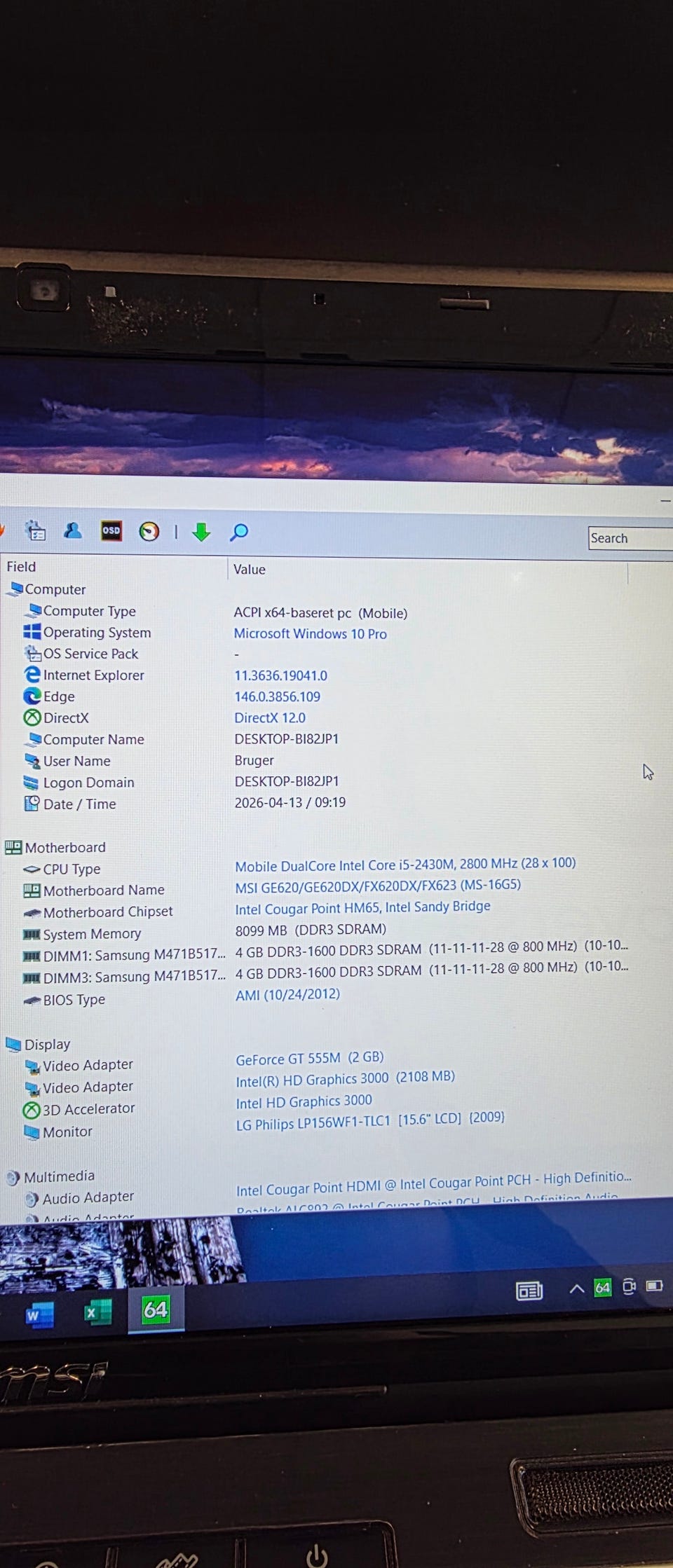
Task: Click the user/person toolbar icon
Action: [x=72, y=530]
